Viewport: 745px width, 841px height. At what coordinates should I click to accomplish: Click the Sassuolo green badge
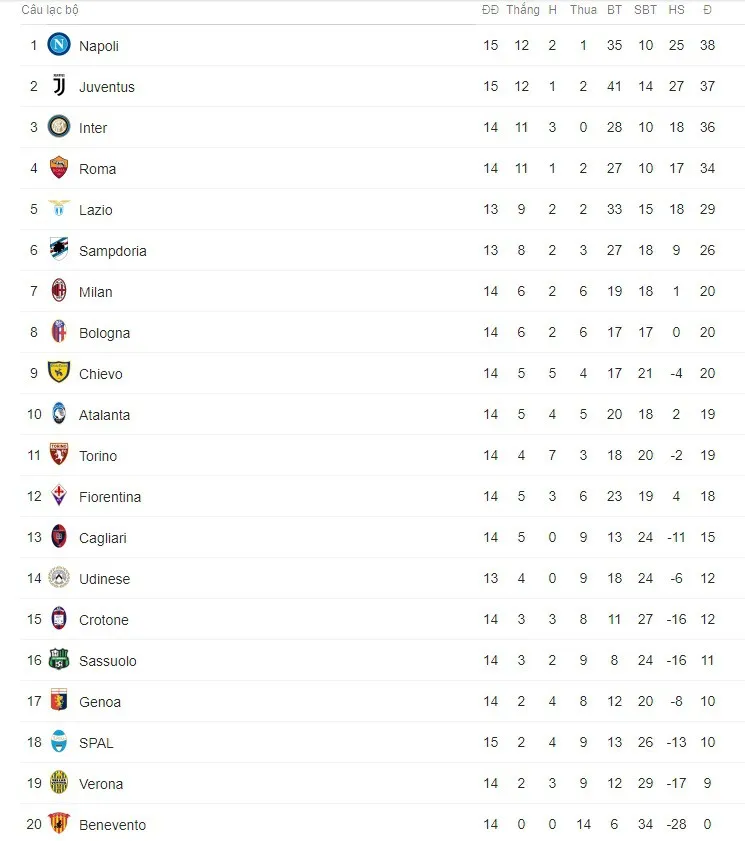pos(59,659)
